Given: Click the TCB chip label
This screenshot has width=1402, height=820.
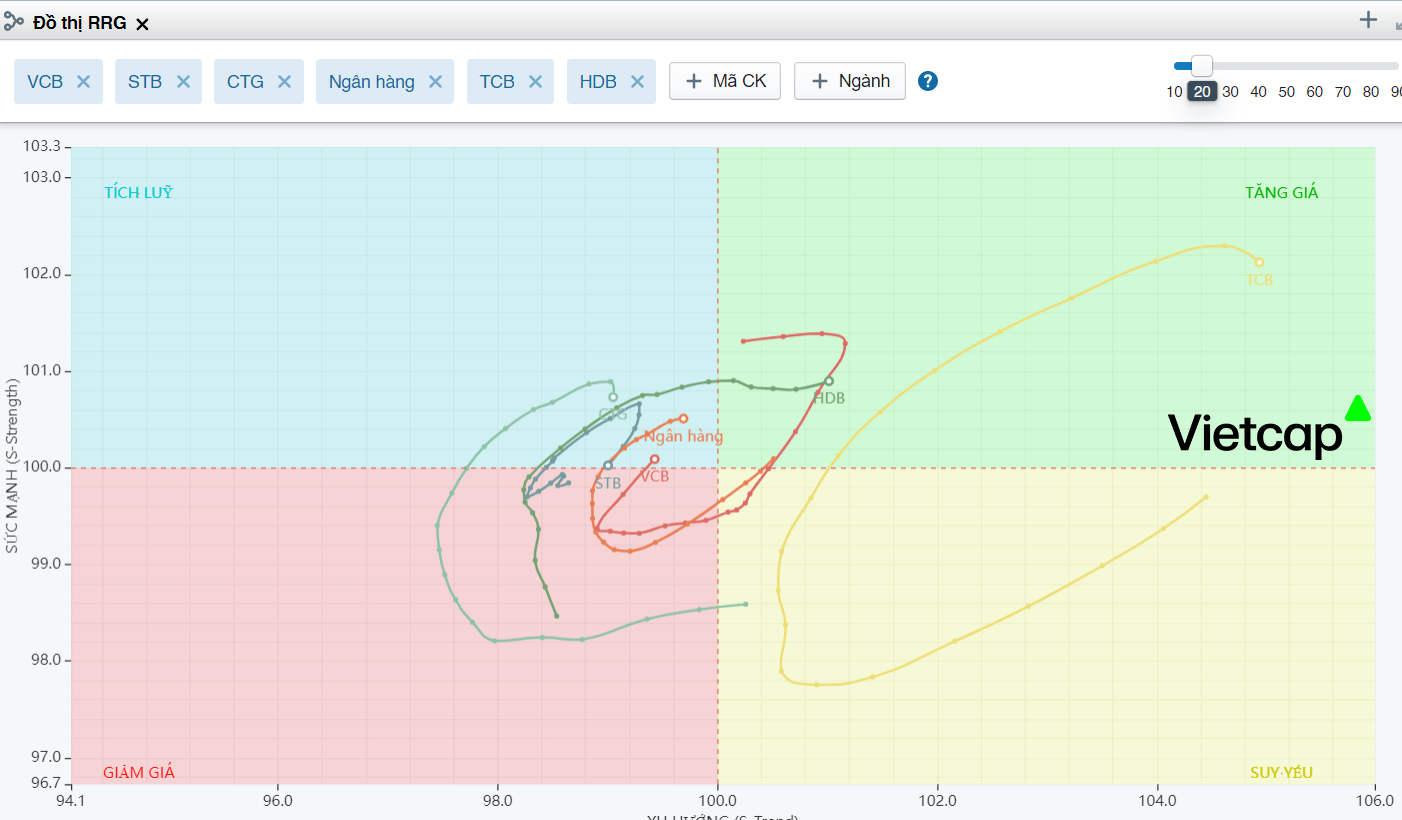Looking at the screenshot, I should pyautogui.click(x=497, y=82).
